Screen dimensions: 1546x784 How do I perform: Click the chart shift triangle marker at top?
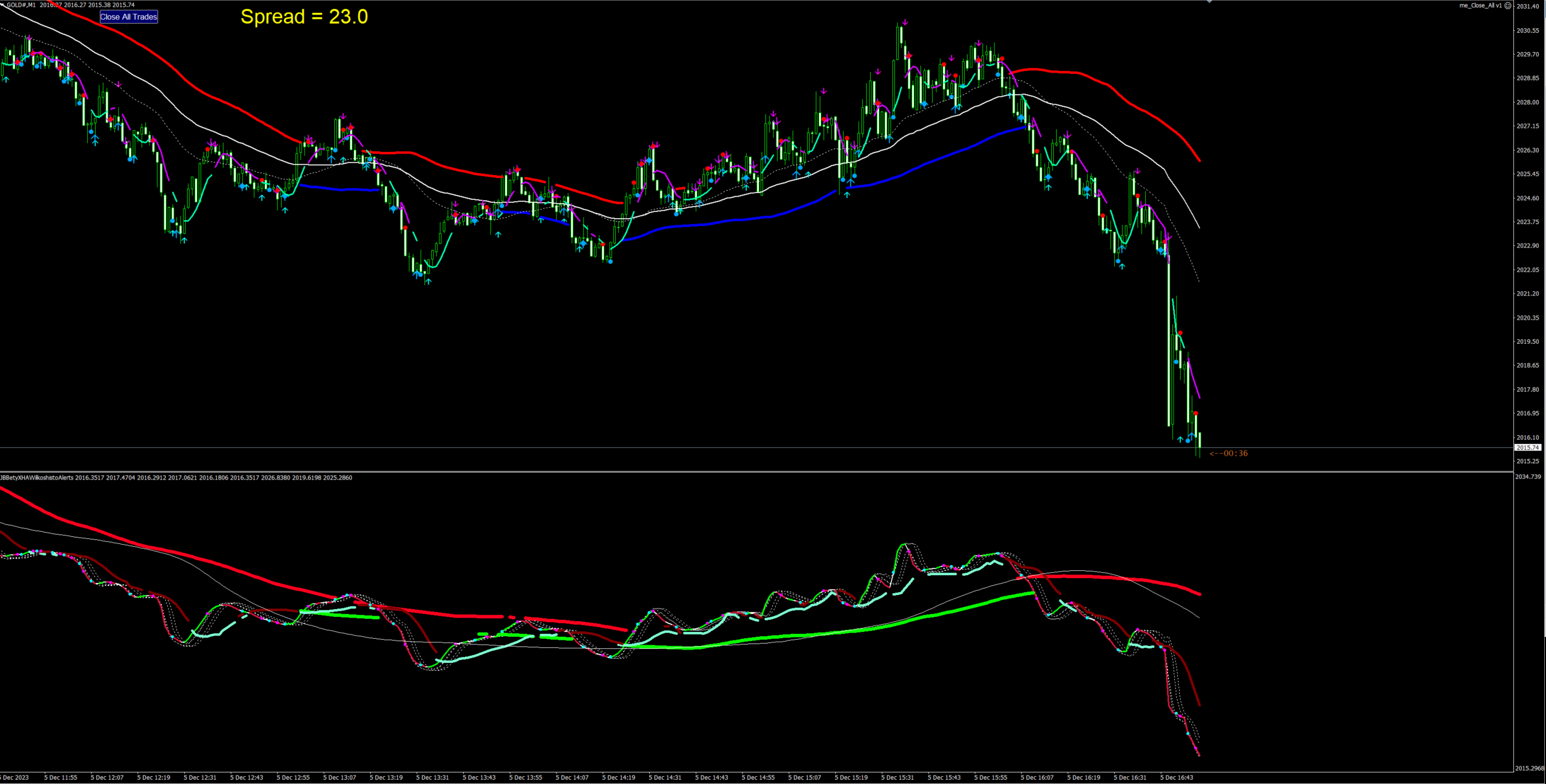point(1209,2)
